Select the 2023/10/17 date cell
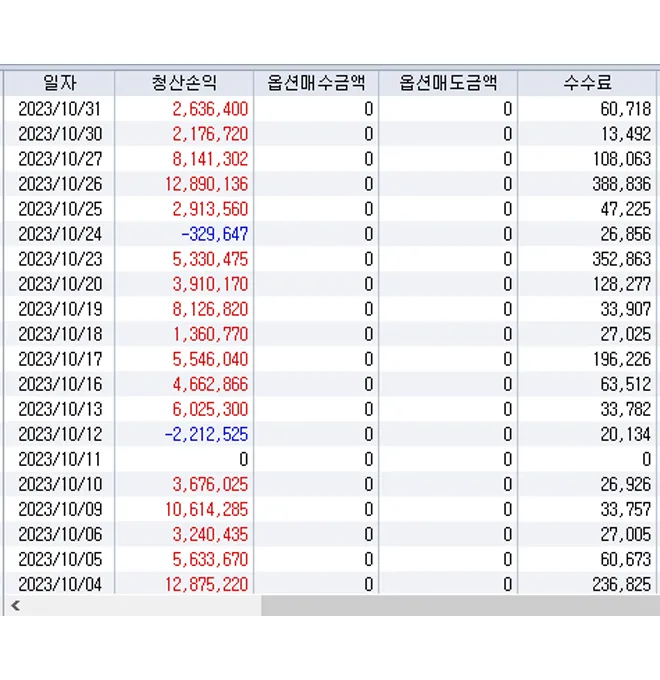This screenshot has width=660, height=680. (59, 360)
